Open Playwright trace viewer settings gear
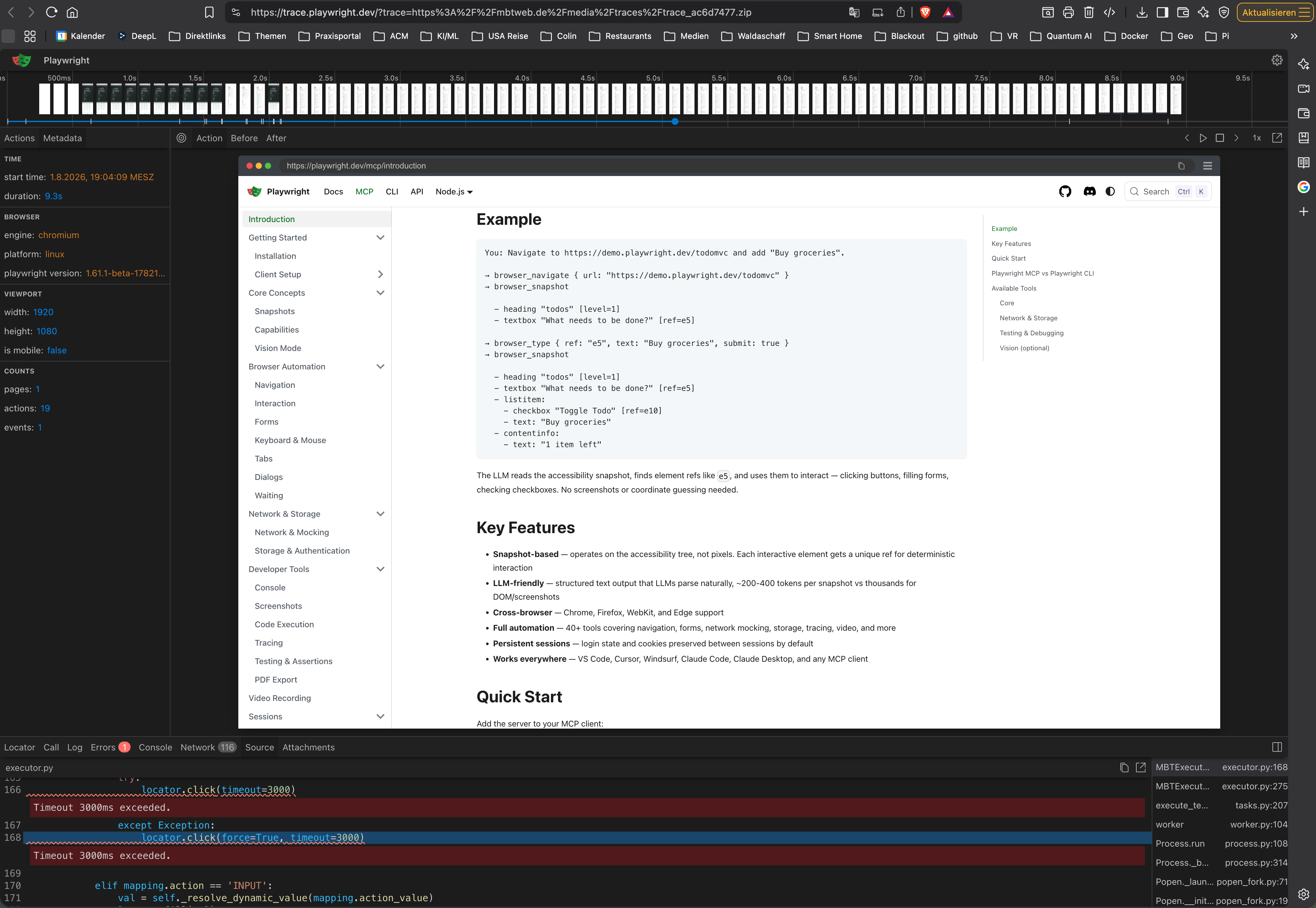The width and height of the screenshot is (1316, 908). pyautogui.click(x=1277, y=60)
